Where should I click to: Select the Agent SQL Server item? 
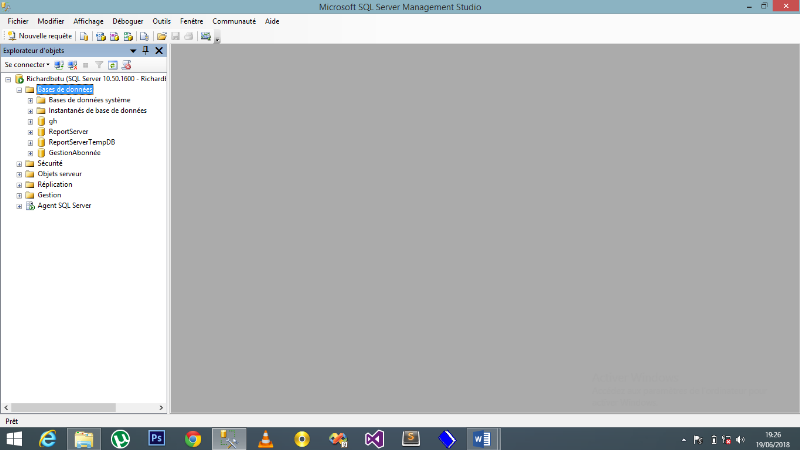(x=64, y=206)
